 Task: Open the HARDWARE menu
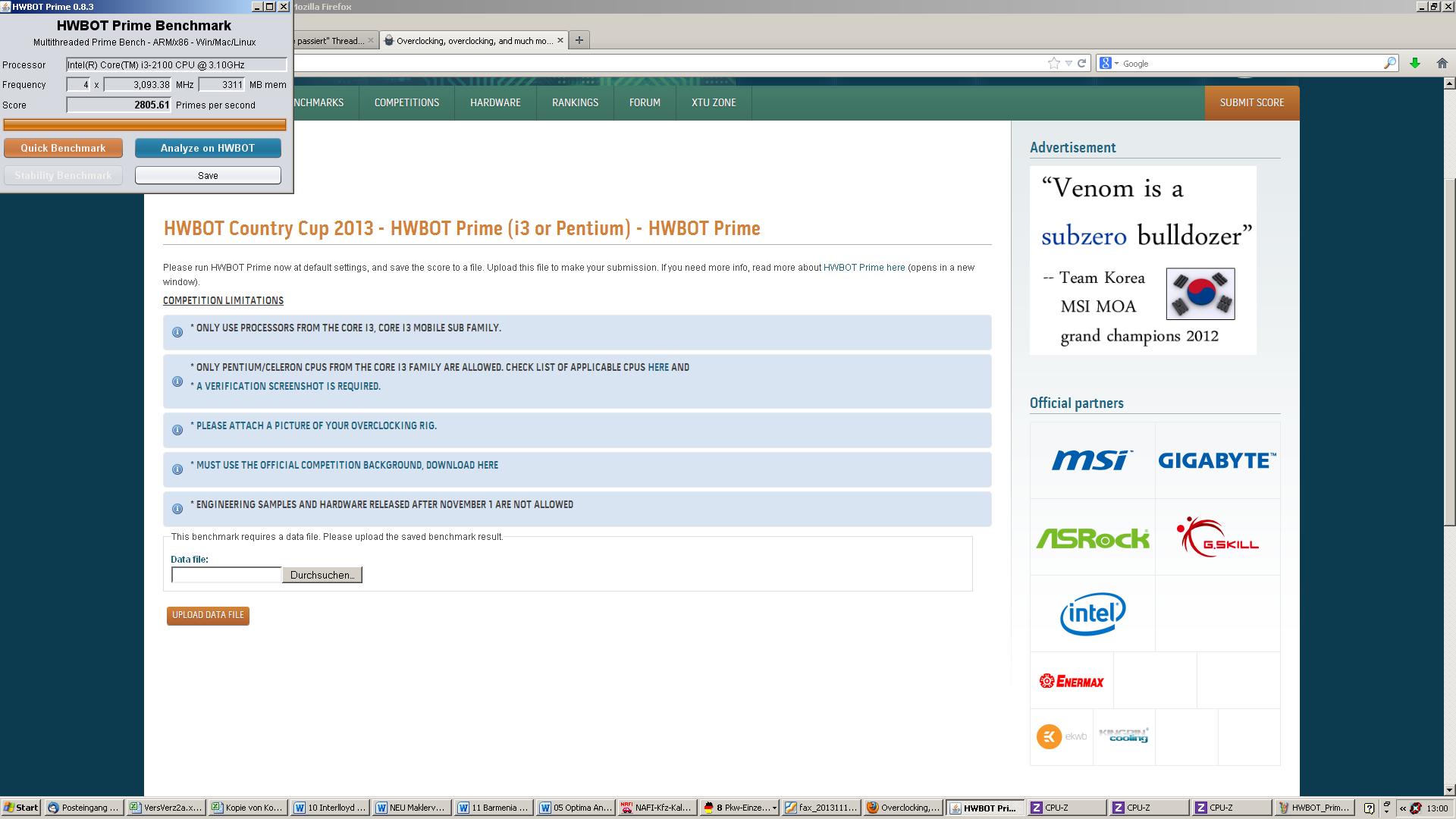pyautogui.click(x=495, y=102)
